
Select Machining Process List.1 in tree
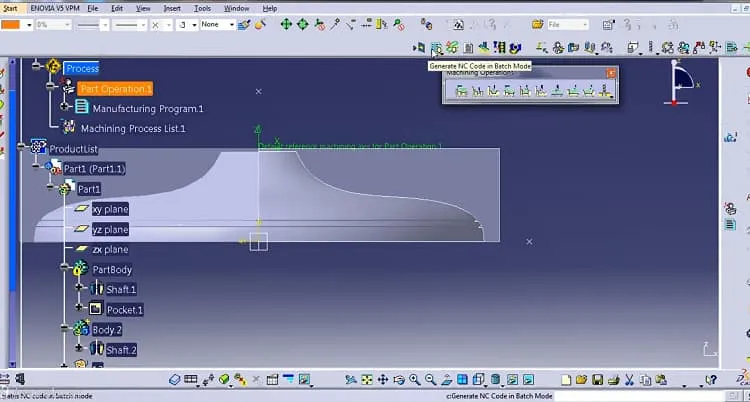[x=133, y=128]
